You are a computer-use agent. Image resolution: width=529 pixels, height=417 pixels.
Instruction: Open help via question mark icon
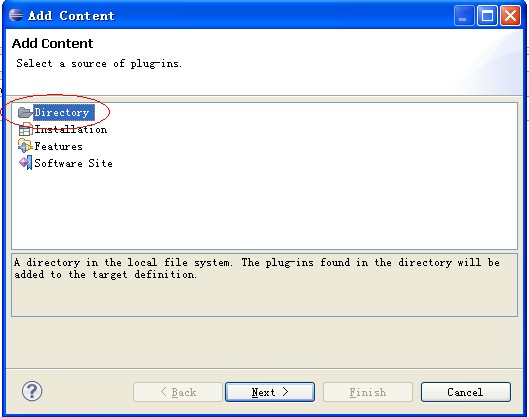coord(32,391)
